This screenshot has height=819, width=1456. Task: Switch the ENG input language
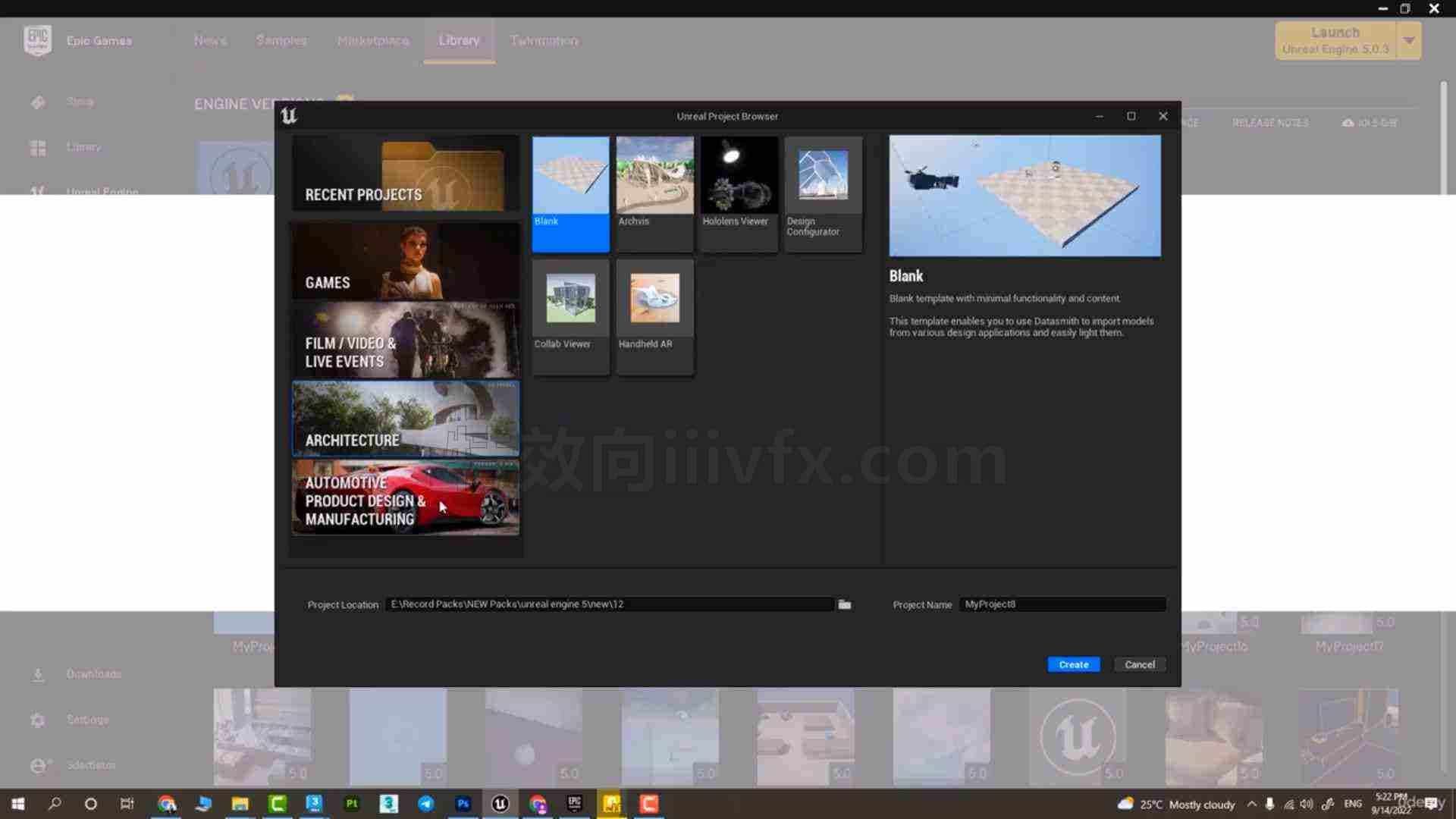click(x=1353, y=804)
